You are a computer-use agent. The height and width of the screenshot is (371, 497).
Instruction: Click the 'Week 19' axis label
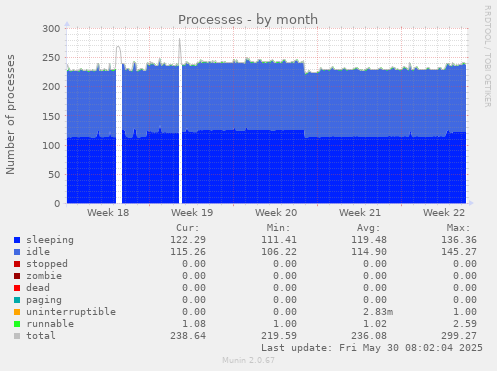click(192, 213)
